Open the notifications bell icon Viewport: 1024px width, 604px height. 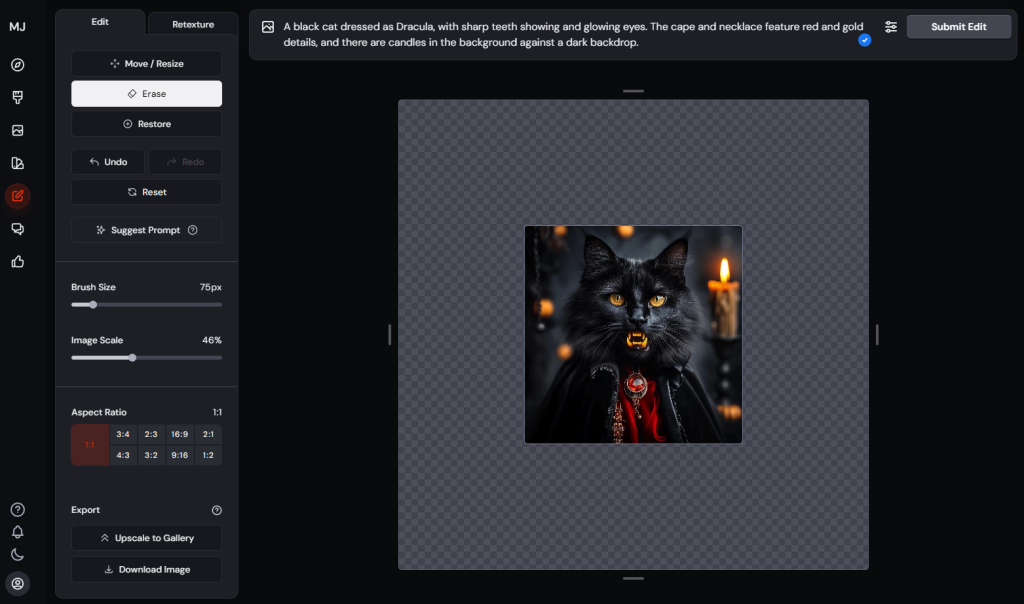[17, 532]
